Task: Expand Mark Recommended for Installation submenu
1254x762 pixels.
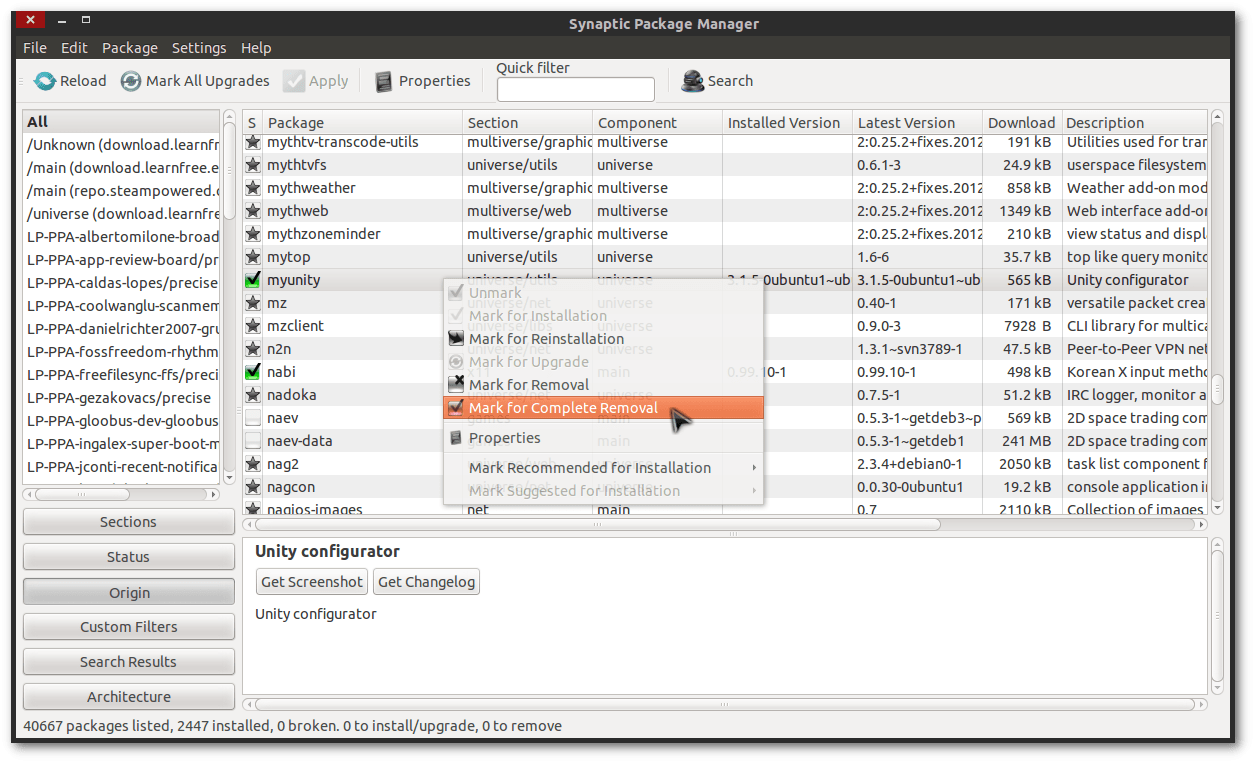Action: (603, 468)
